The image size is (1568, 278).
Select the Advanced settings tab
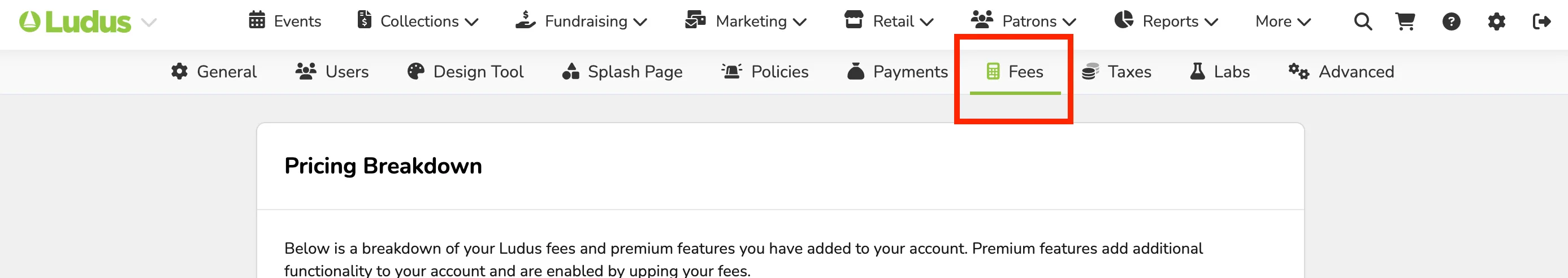click(x=1341, y=72)
